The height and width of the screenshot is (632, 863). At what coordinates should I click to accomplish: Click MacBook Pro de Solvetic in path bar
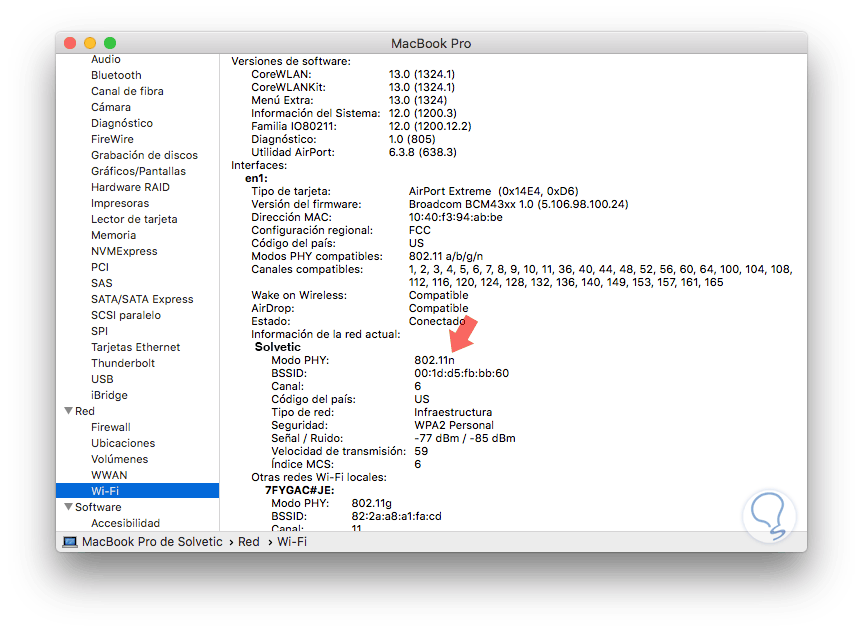(152, 542)
